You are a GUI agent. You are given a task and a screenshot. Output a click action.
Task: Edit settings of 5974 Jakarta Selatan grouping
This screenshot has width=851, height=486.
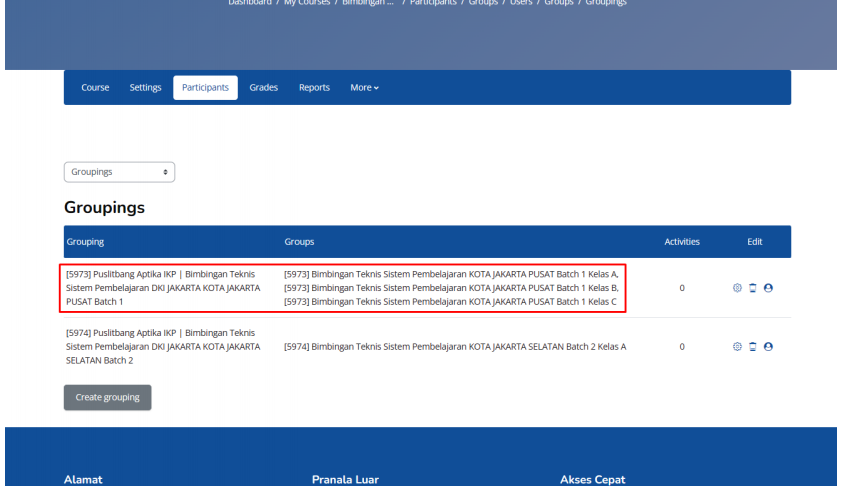tap(737, 347)
